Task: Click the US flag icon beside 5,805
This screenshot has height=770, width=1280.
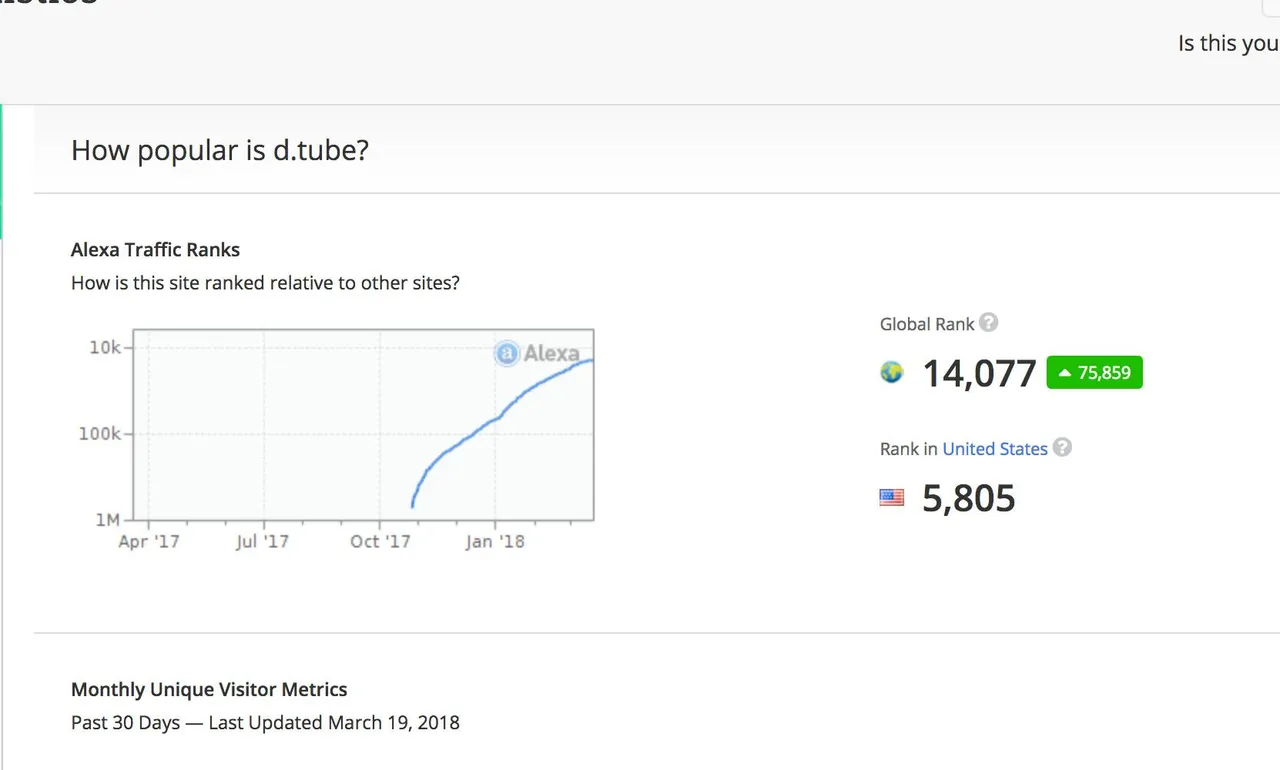Action: (x=891, y=497)
